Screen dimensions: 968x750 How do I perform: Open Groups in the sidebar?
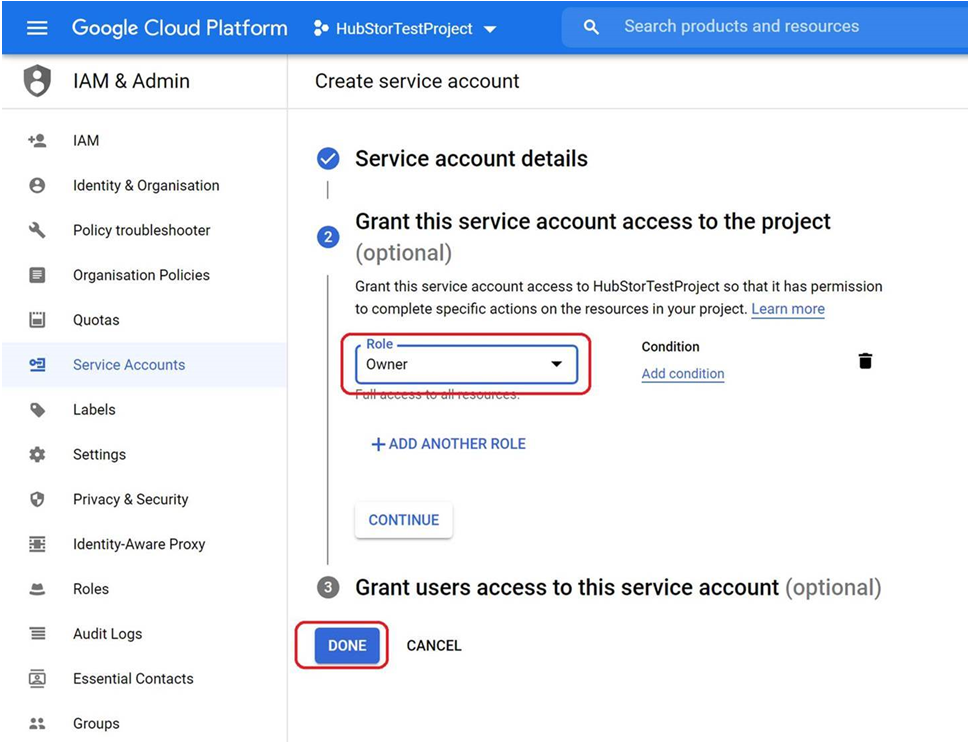144,723
